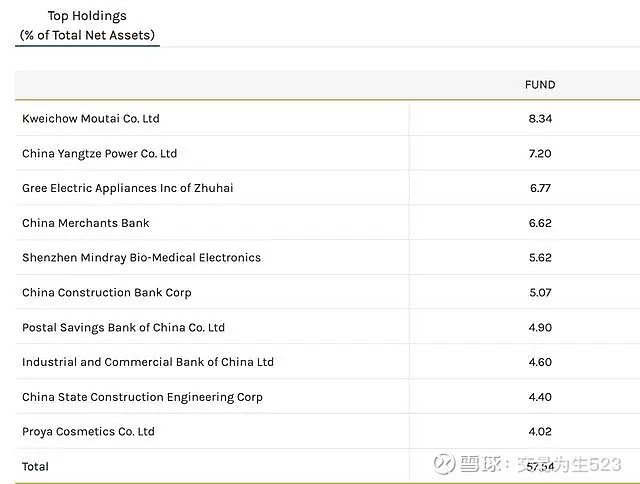Select Shenzhen Mindray Bio-Medical Electronics
The width and height of the screenshot is (640, 484).
pos(141,258)
